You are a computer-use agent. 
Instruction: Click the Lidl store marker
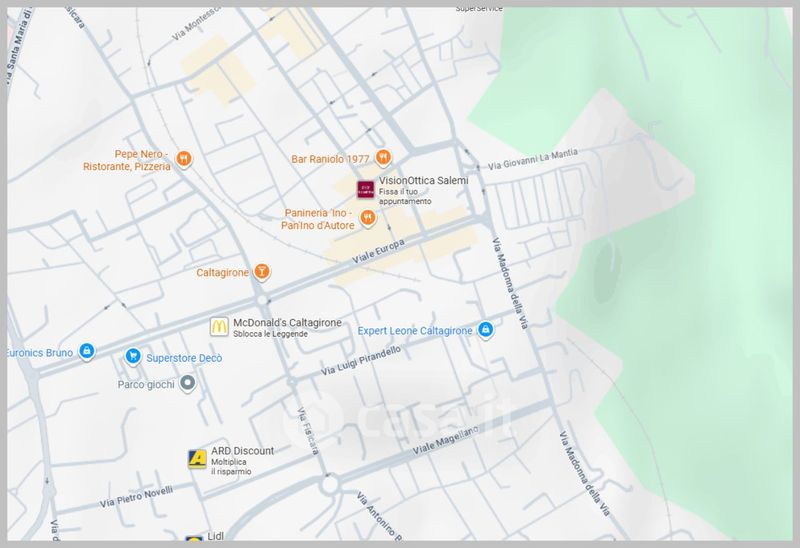pyautogui.click(x=193, y=540)
